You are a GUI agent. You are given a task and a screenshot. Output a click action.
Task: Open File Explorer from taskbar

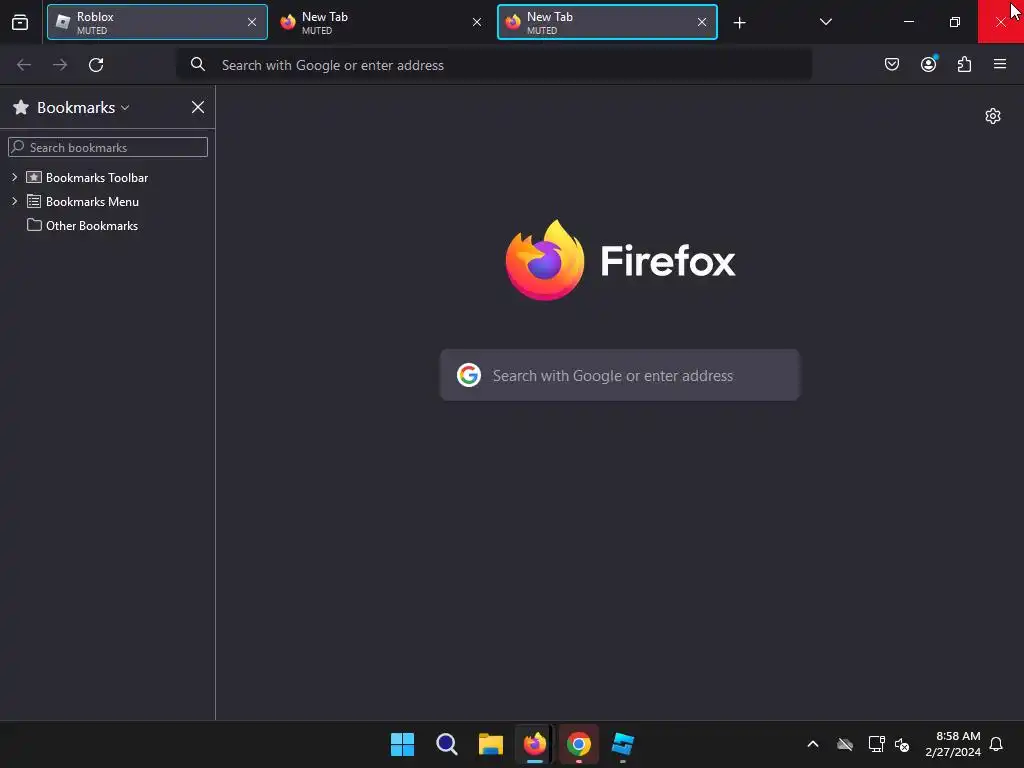click(x=490, y=744)
